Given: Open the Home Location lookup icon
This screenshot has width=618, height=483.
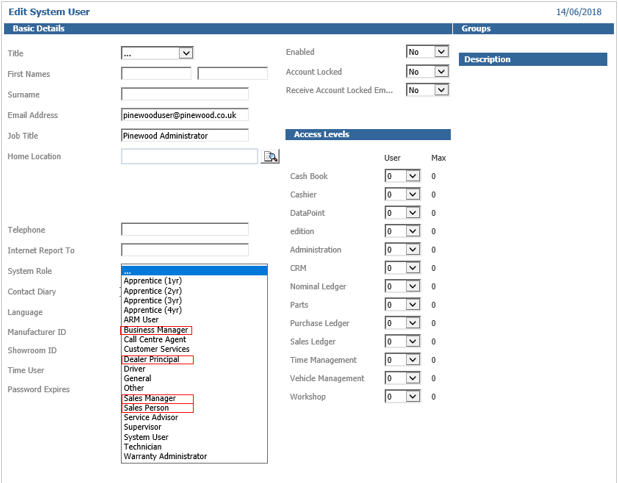Looking at the screenshot, I should pos(270,157).
